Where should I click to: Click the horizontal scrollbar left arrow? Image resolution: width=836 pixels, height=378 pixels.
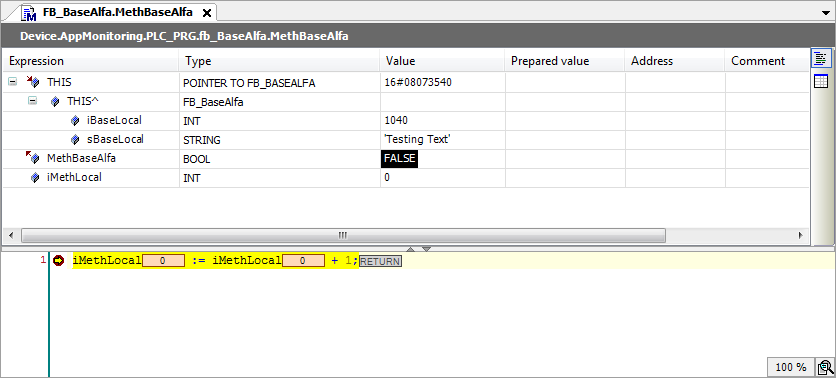click(x=10, y=235)
